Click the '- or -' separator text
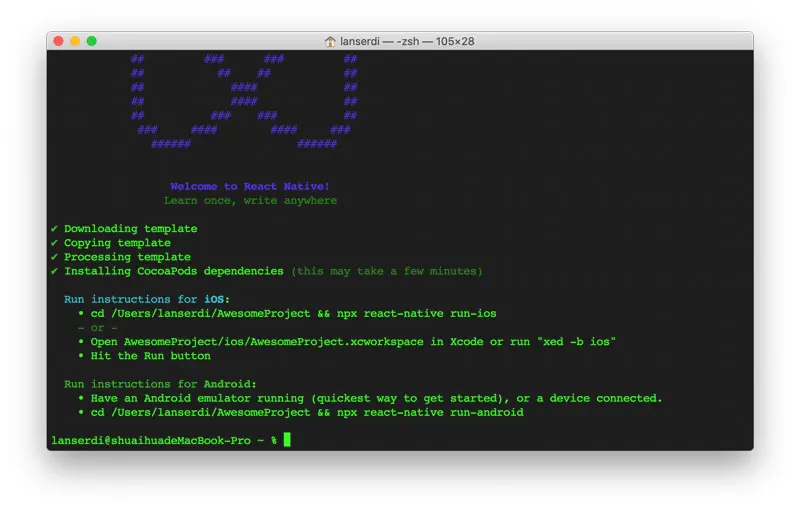 pos(97,327)
